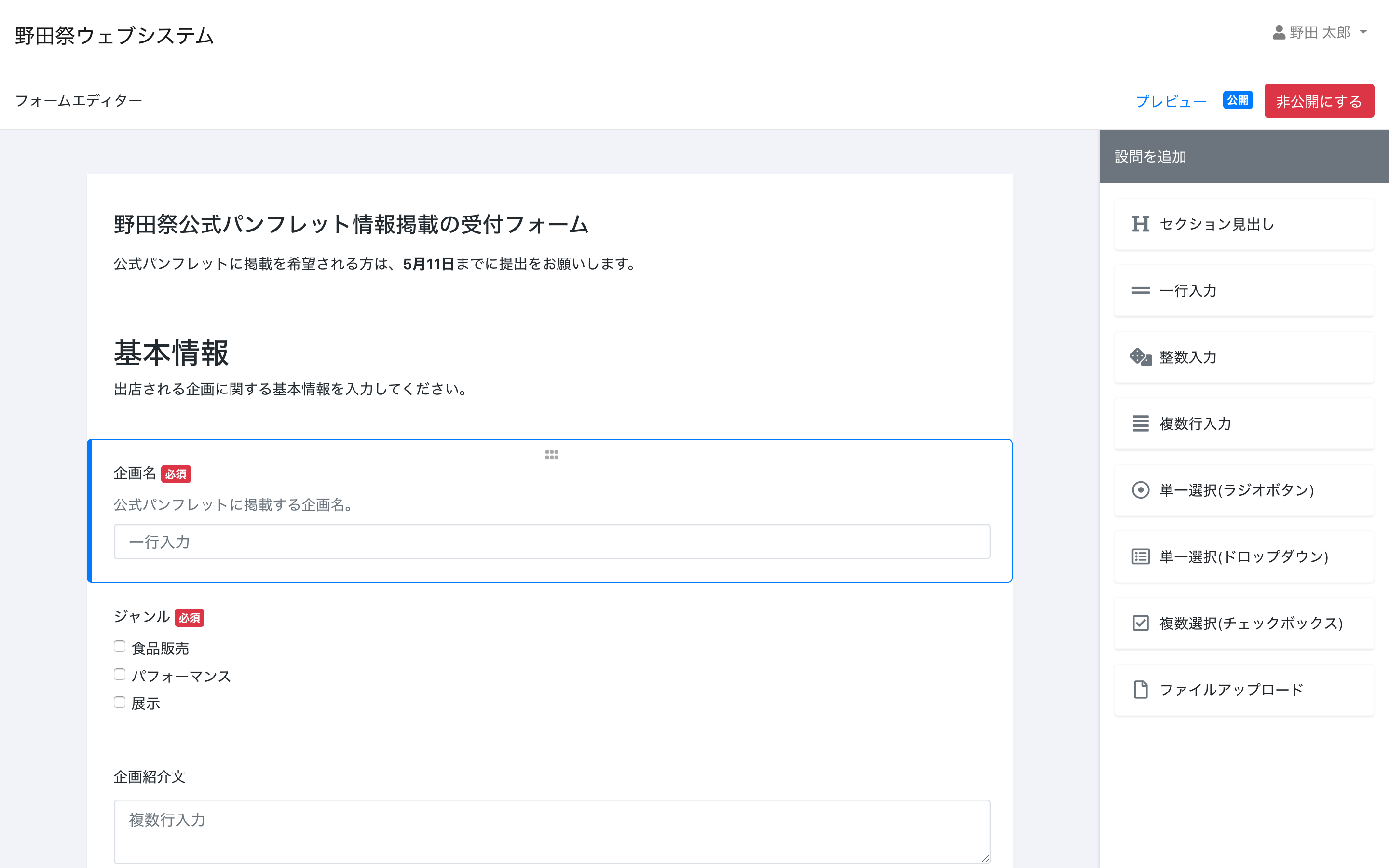The image size is (1389, 868).
Task: Click the checkbox multi-select icon
Action: tap(1140, 624)
